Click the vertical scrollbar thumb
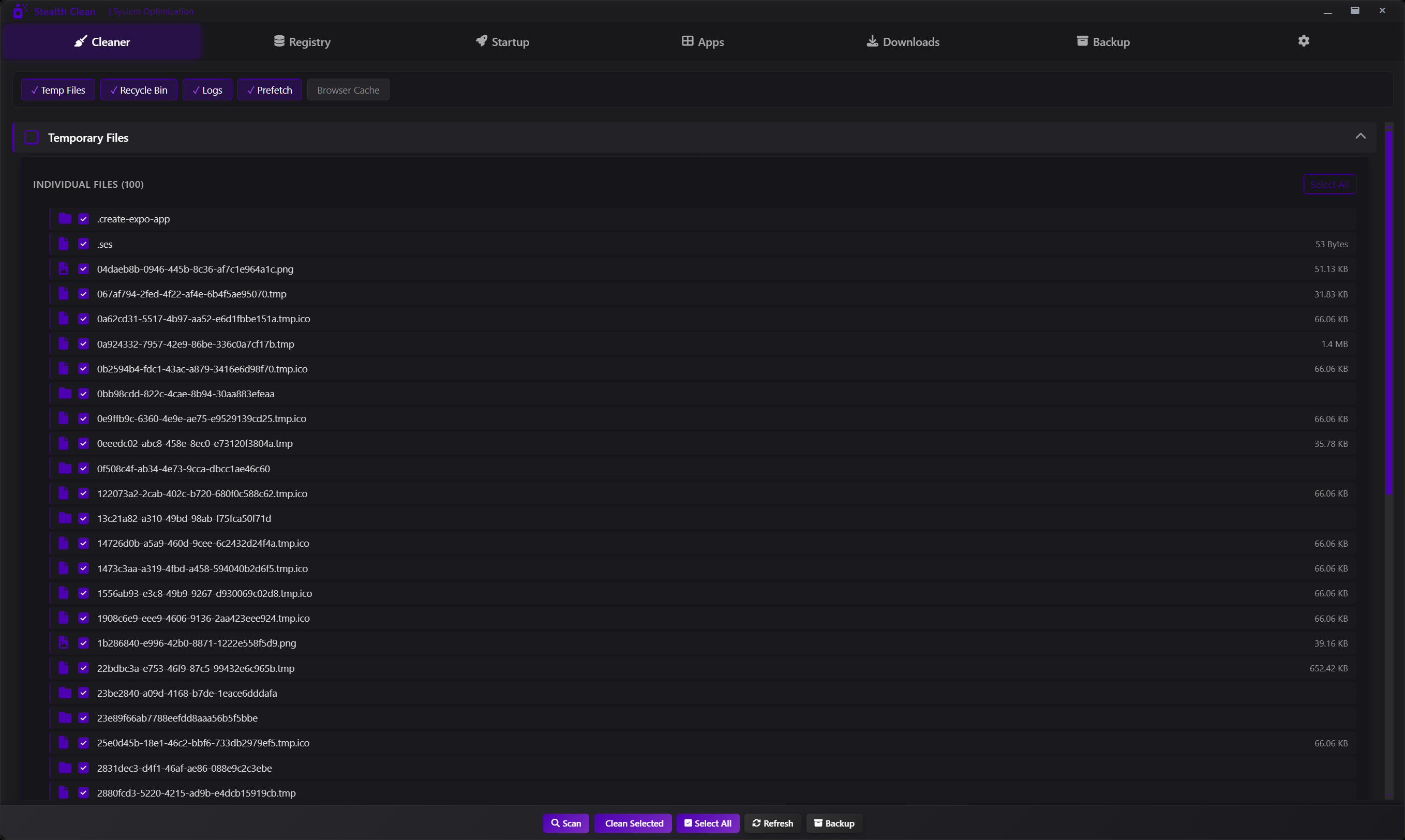1405x840 pixels. 1388,311
